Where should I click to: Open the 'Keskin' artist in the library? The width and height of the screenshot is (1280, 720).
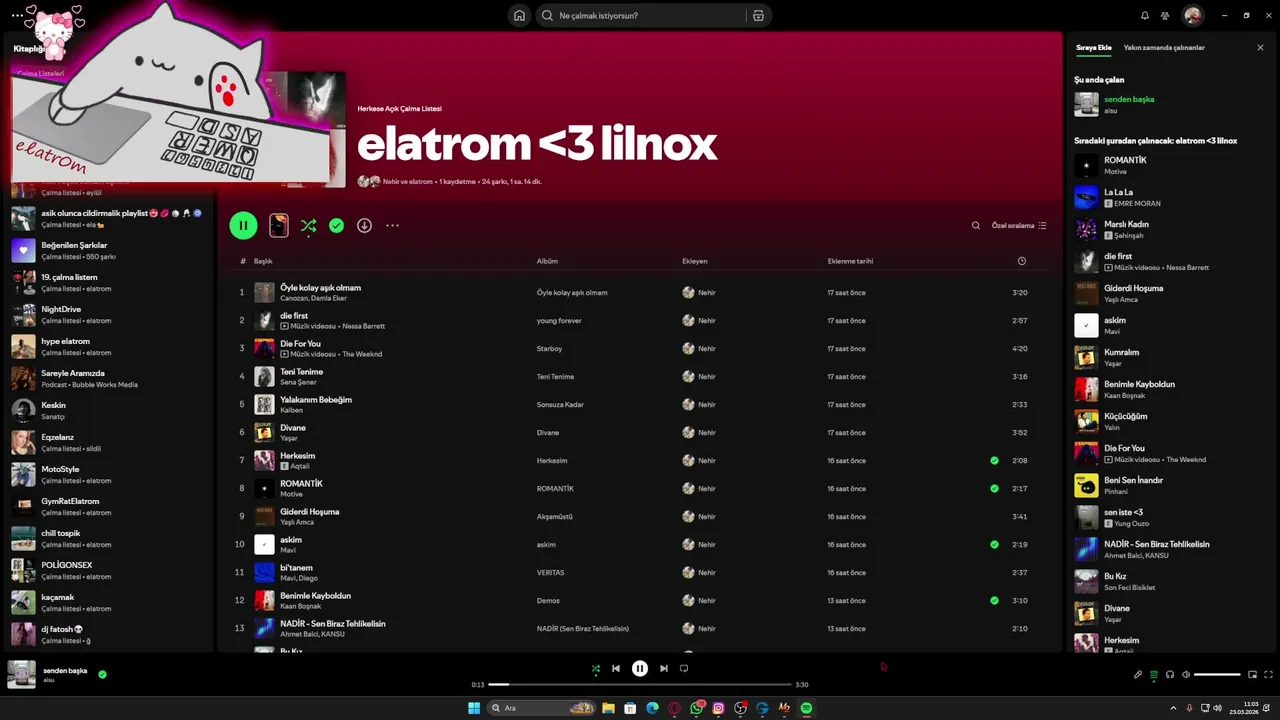[x=110, y=410]
